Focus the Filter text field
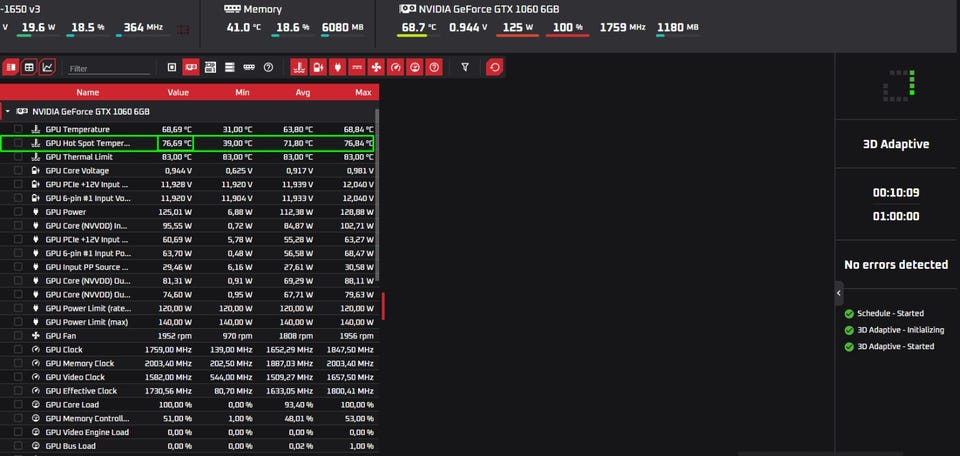 [109, 69]
